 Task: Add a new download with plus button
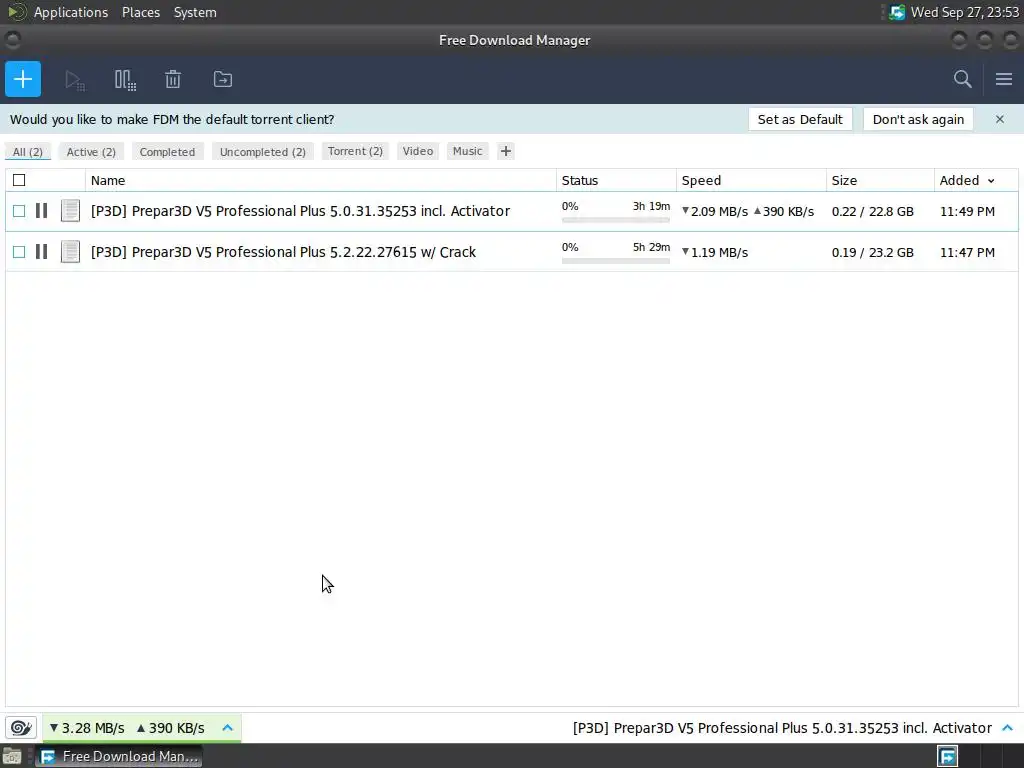point(23,79)
